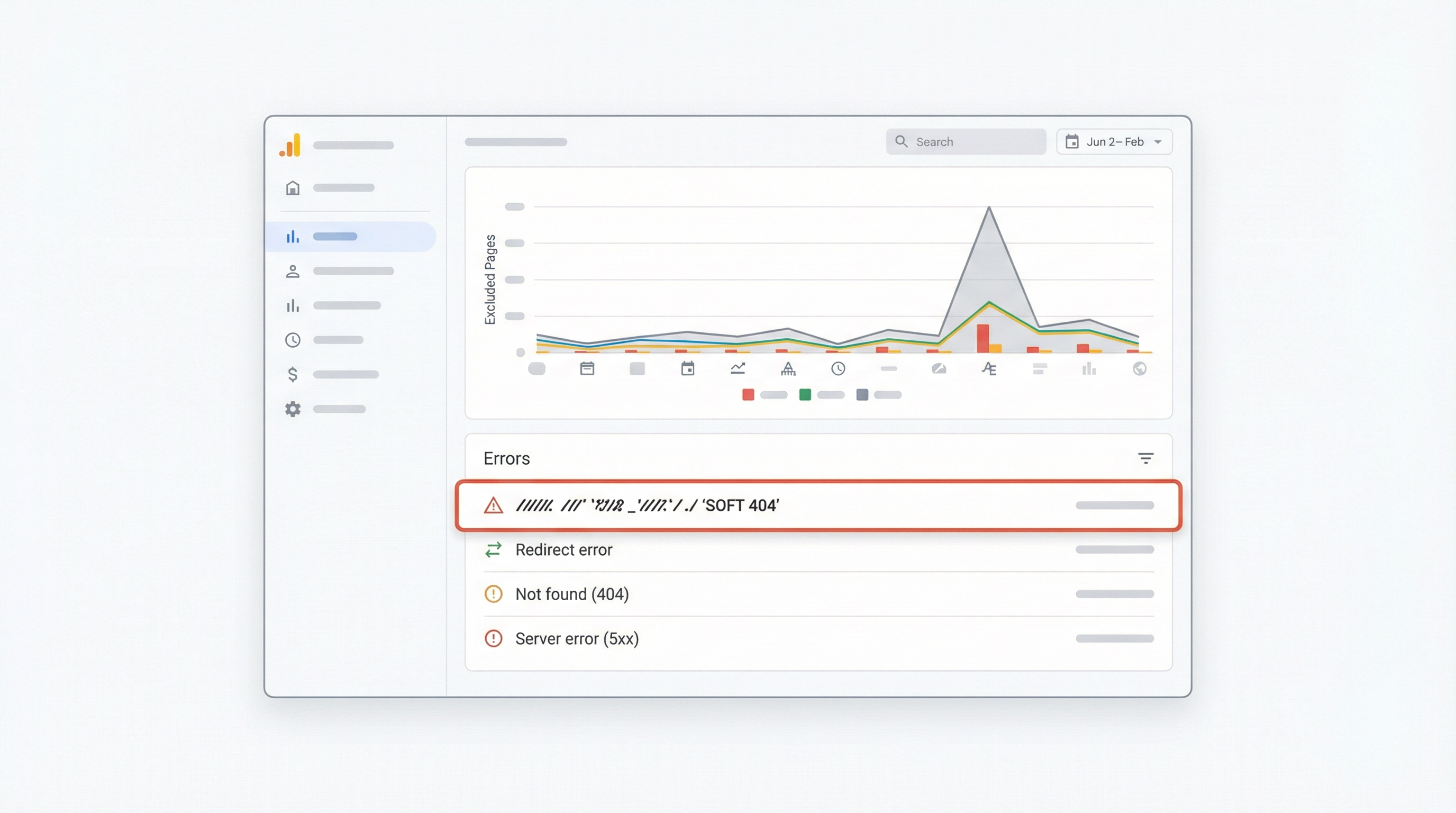Toggle the red series in the chart legend
Viewport: 1456px width, 813px height.
point(748,395)
